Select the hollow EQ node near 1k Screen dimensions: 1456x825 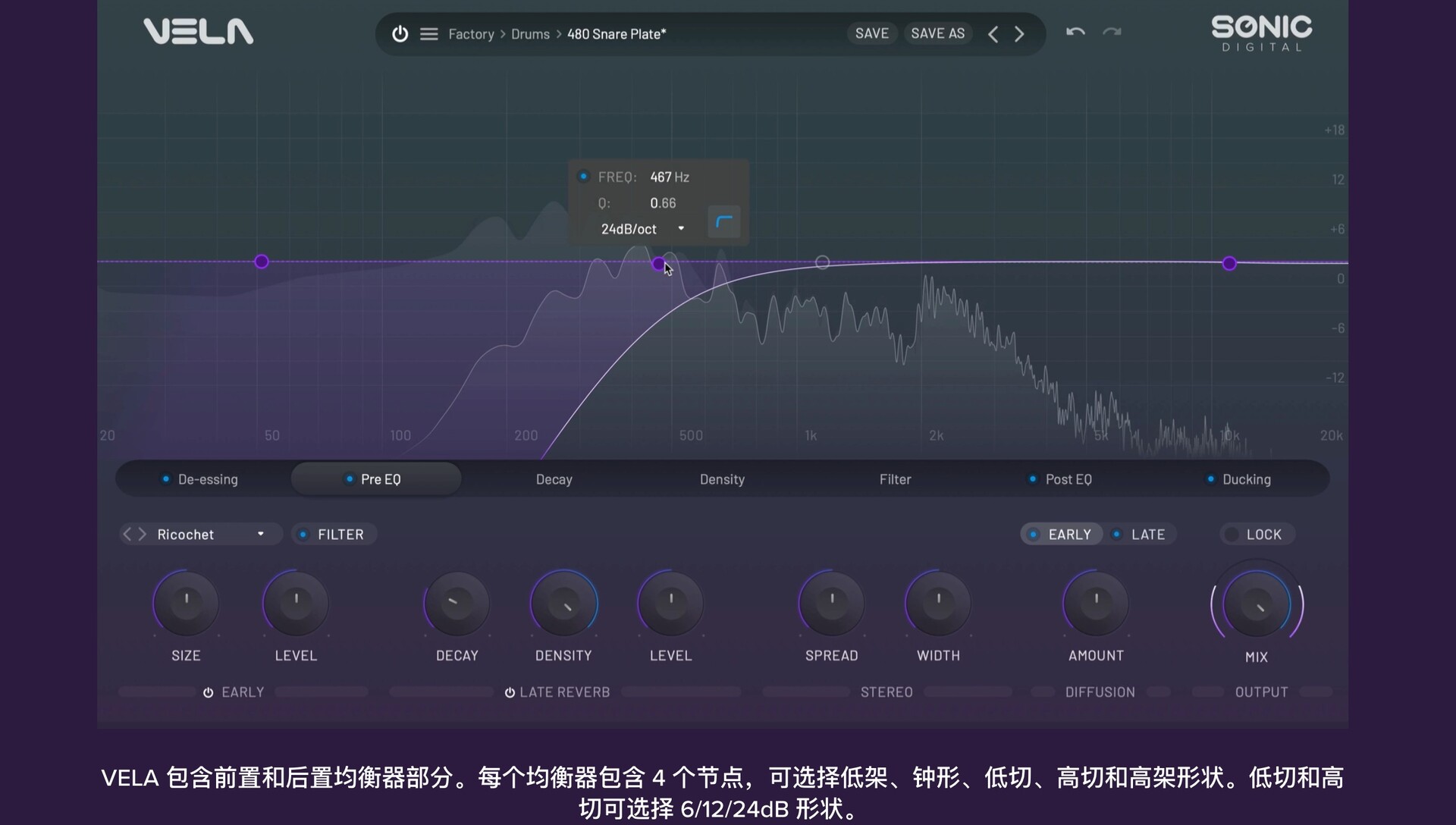click(x=822, y=262)
